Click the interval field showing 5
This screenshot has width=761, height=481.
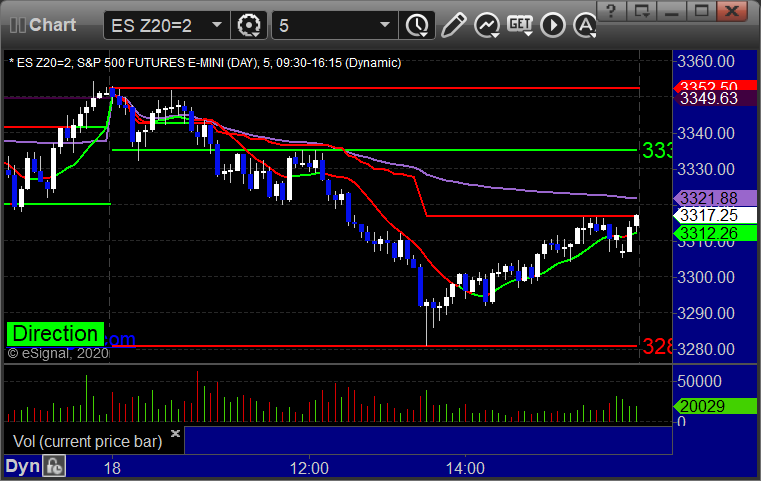point(335,25)
